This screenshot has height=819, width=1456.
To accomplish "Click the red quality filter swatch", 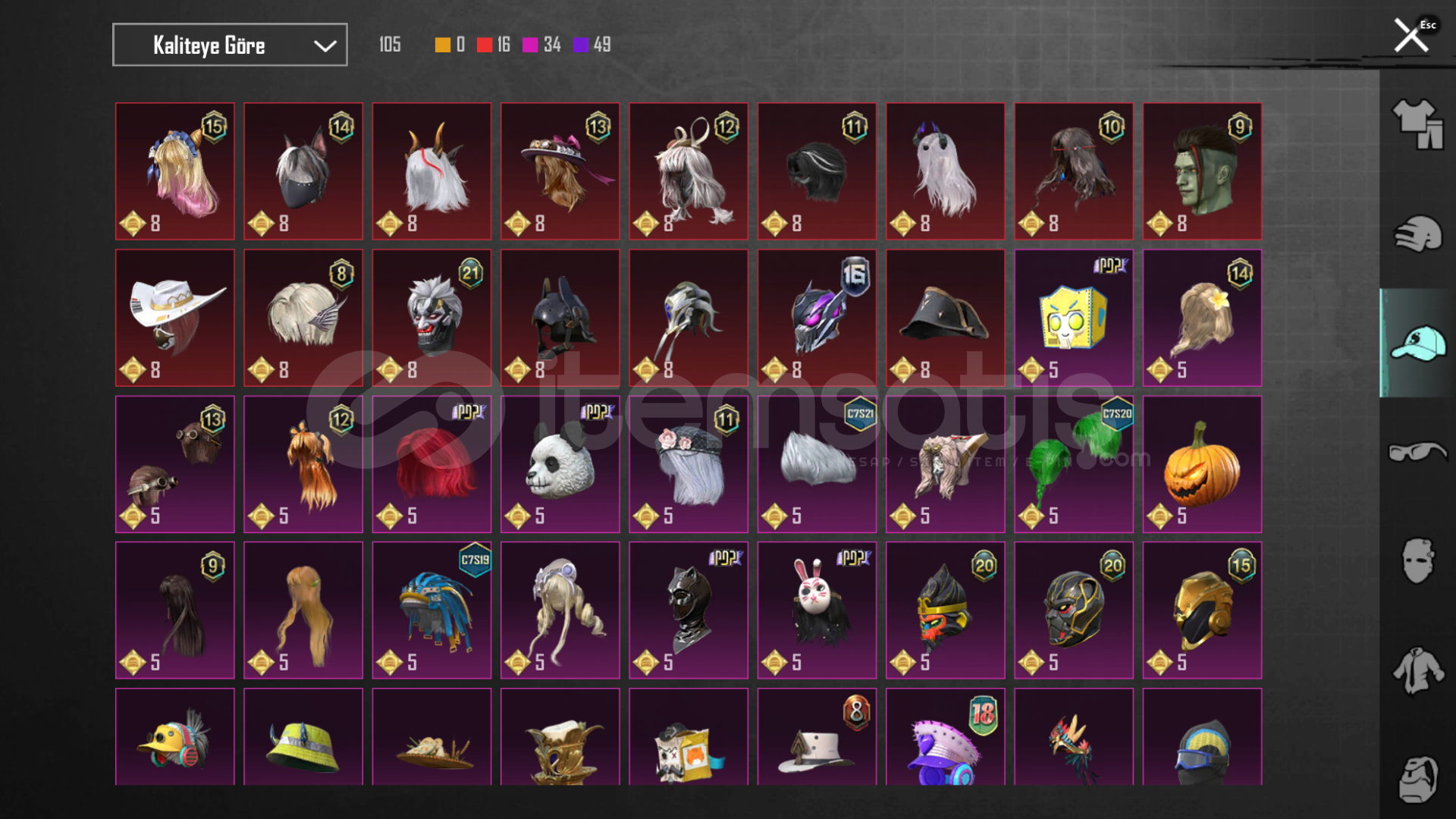I will [485, 45].
